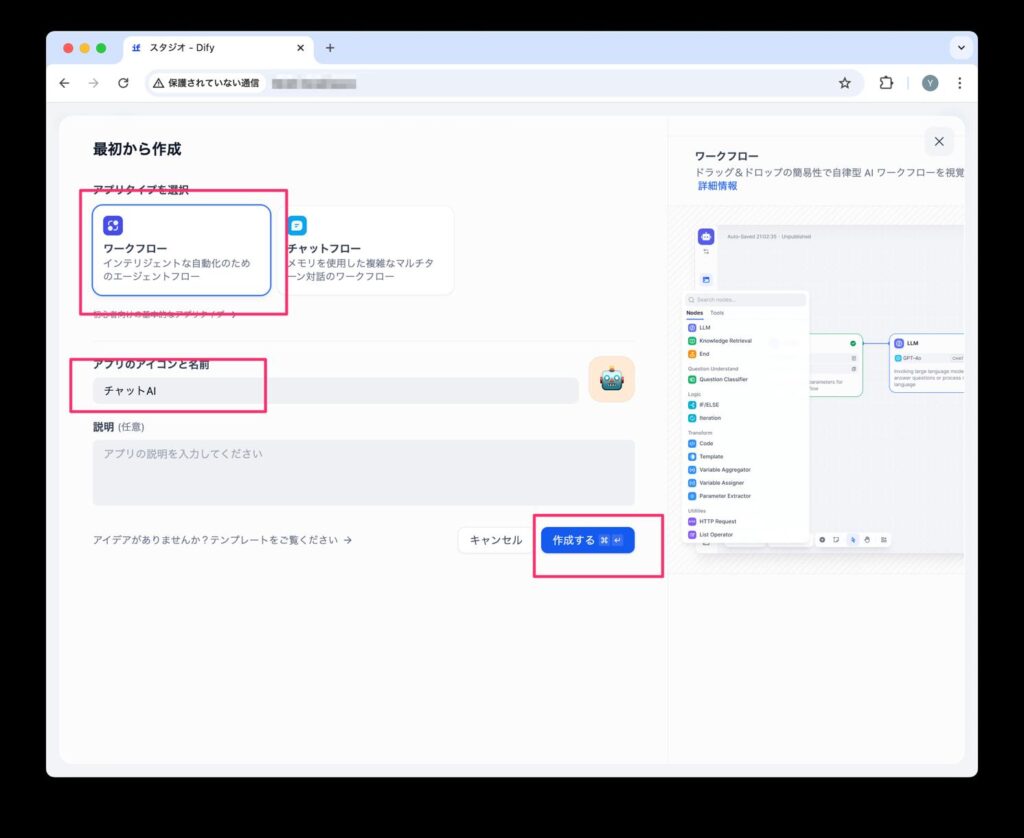Click the Chrome profile avatar
Image resolution: width=1024 pixels, height=838 pixels.
click(x=930, y=83)
